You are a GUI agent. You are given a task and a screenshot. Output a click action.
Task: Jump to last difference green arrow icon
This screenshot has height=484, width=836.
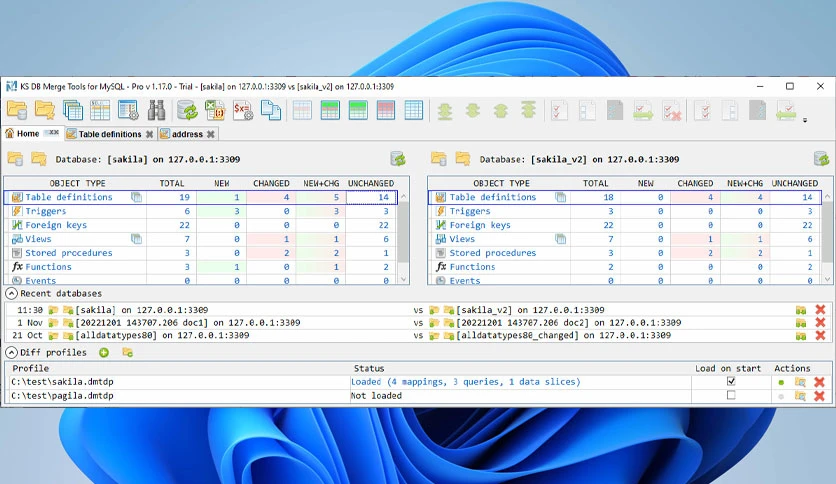click(x=445, y=111)
